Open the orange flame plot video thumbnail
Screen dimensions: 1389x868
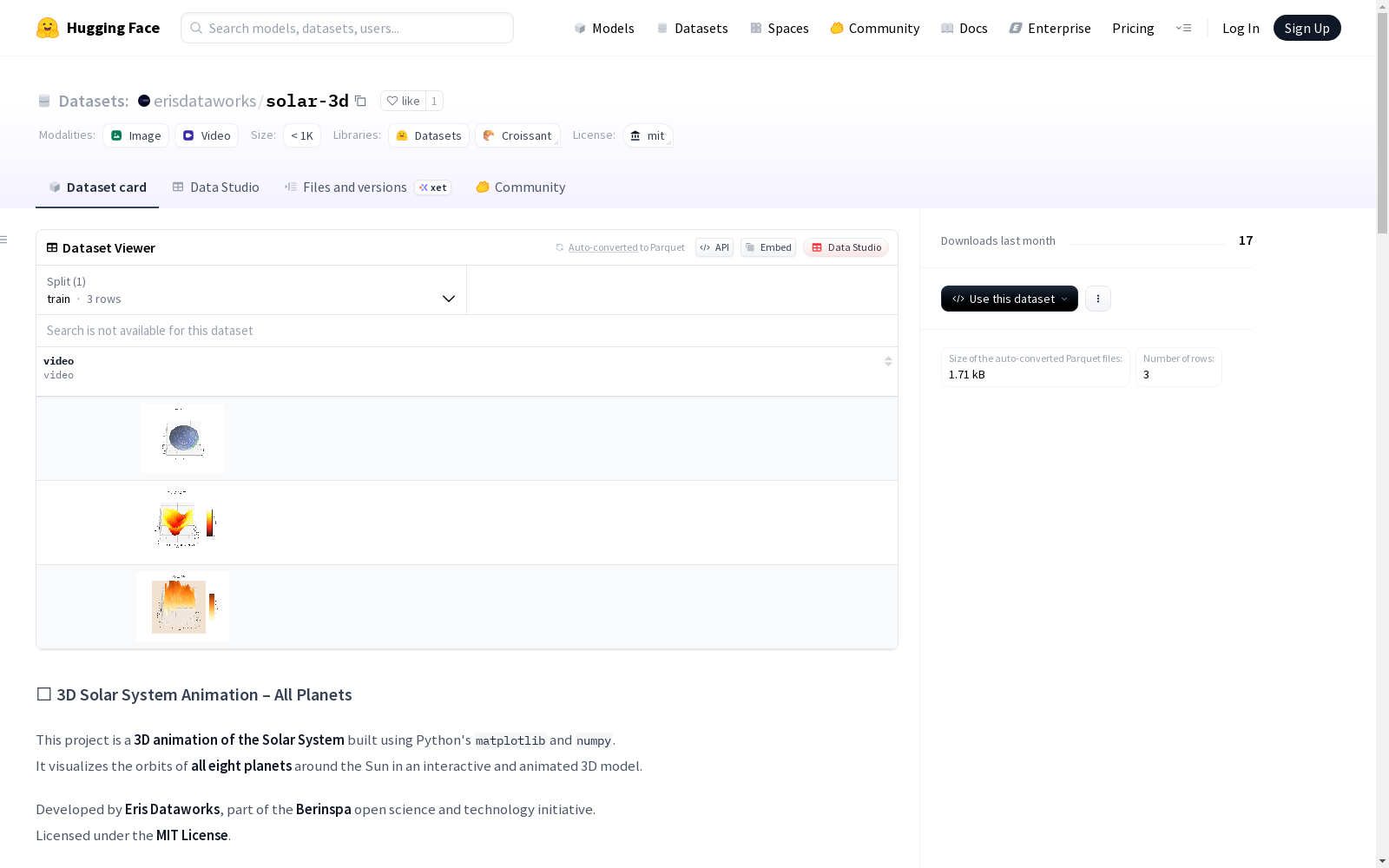(x=183, y=607)
